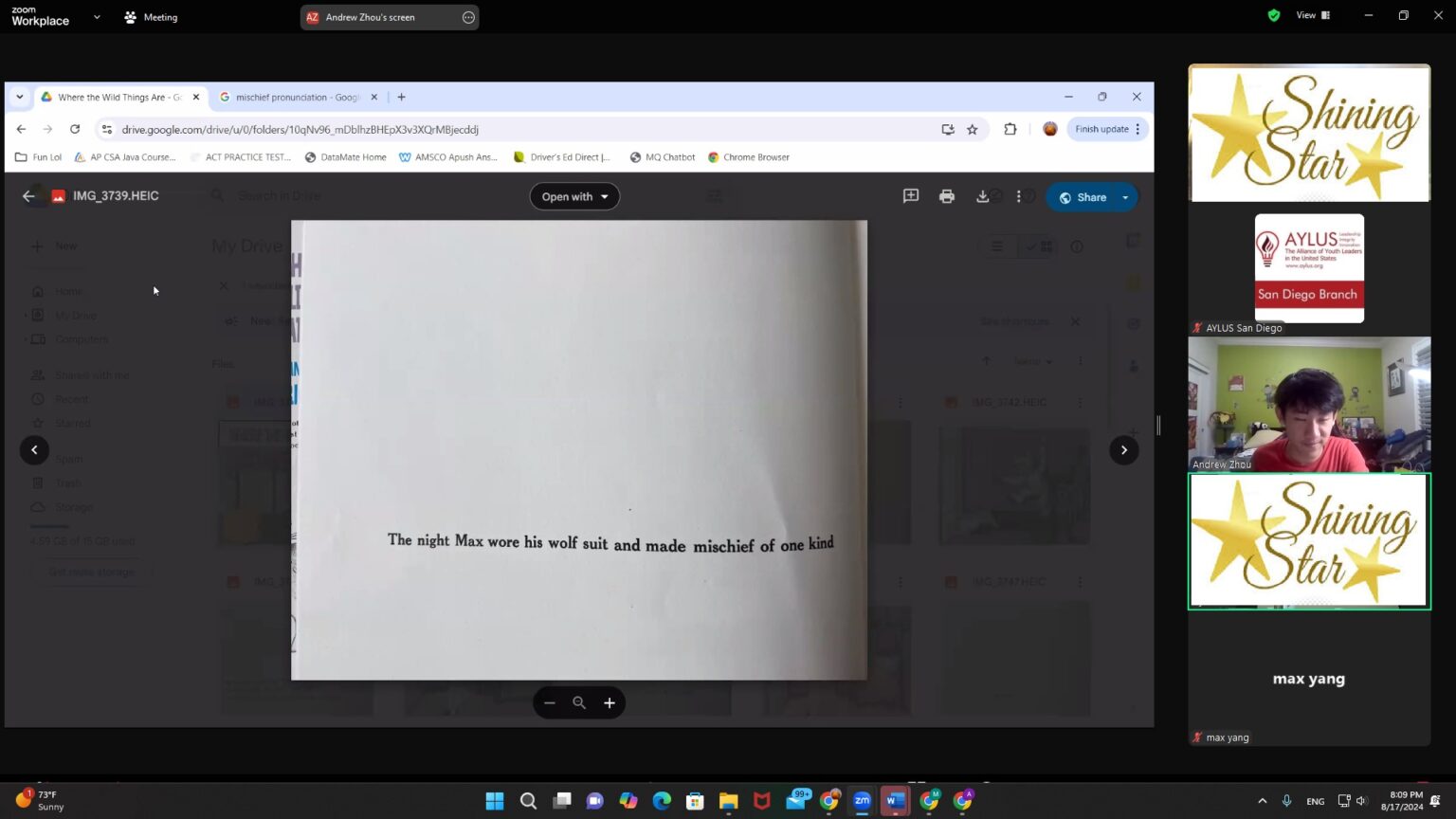Close the 'mischief pronunciation' tab
This screenshot has width=1456, height=819.
click(x=373, y=97)
